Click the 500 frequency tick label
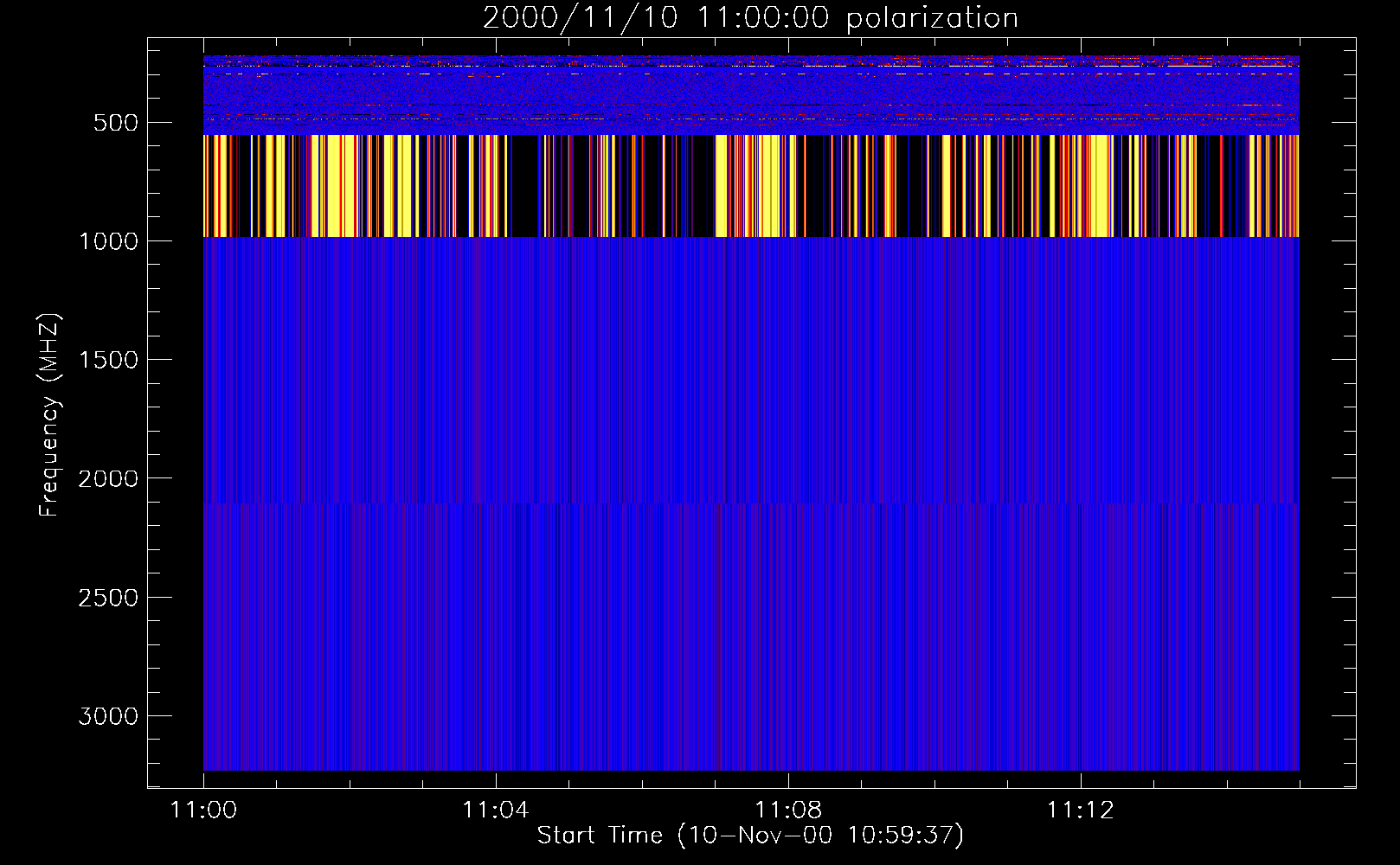1400x865 pixels. [x=116, y=123]
